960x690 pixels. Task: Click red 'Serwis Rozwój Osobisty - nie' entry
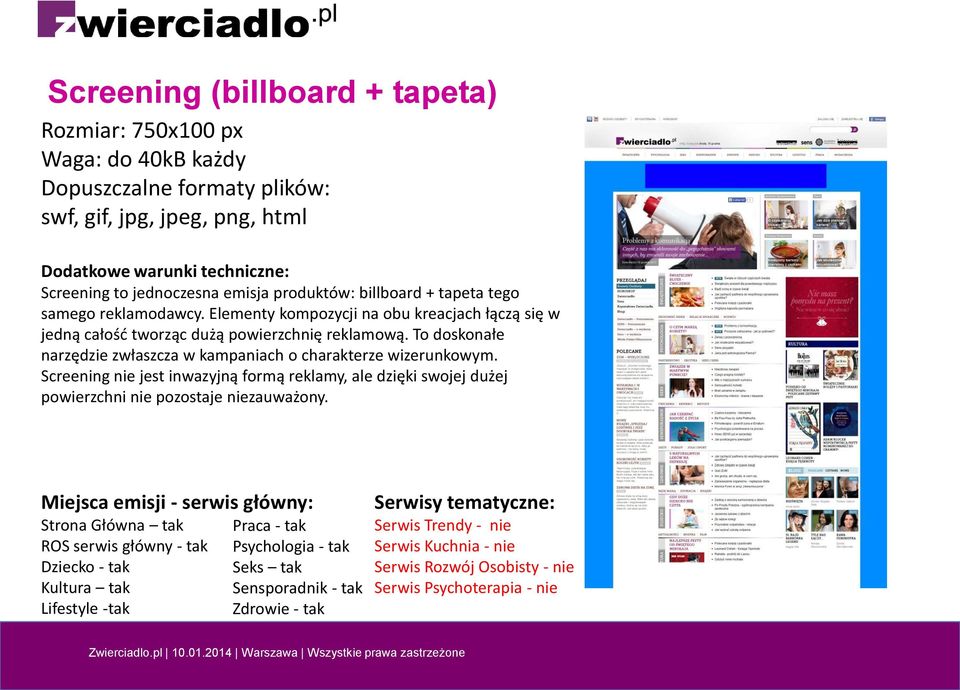pos(474,567)
